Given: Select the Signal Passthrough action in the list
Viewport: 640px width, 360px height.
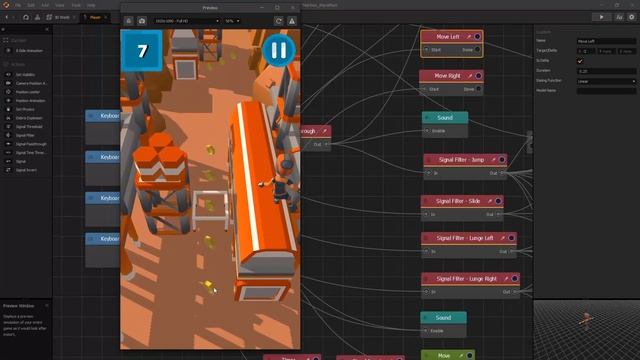Looking at the screenshot, I should (x=26, y=144).
